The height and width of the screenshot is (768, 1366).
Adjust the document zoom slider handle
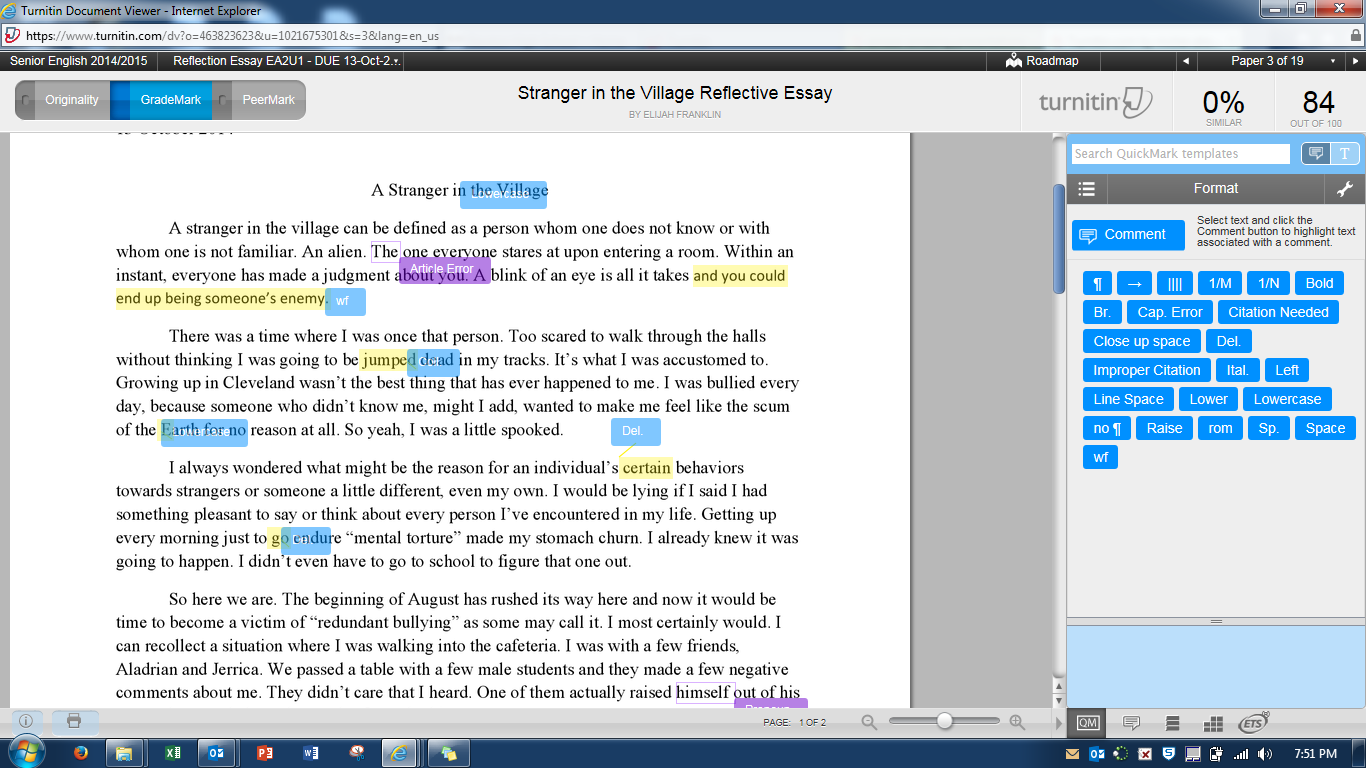point(944,721)
